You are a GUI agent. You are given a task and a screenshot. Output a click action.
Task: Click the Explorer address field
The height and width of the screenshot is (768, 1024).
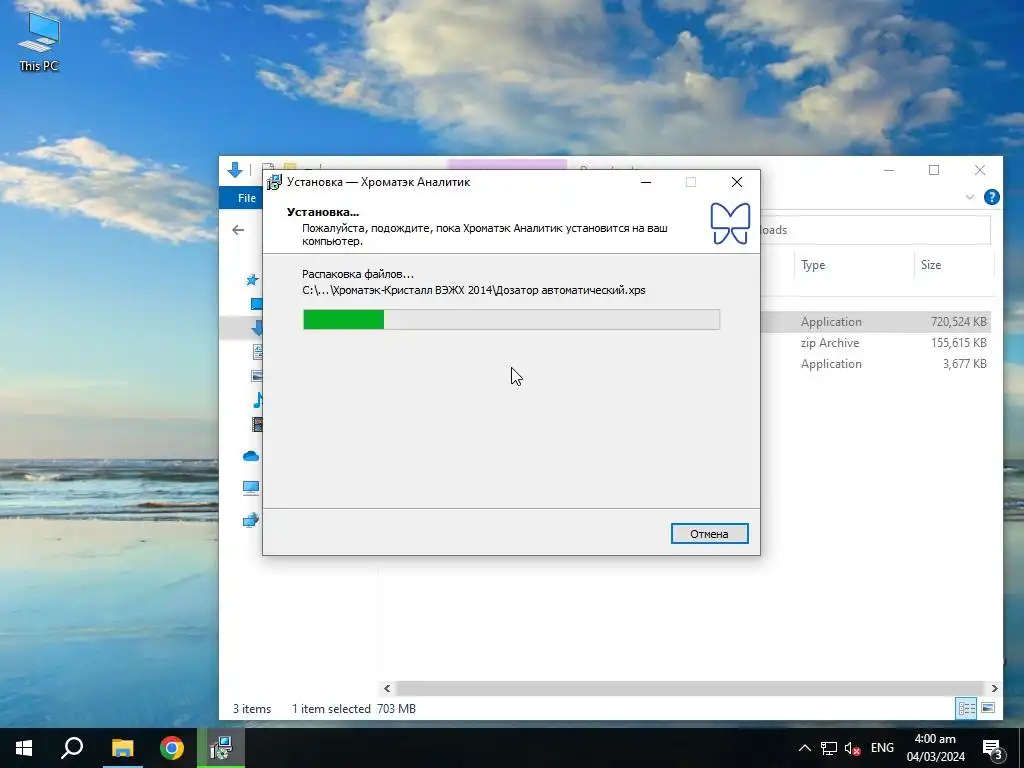(x=875, y=230)
